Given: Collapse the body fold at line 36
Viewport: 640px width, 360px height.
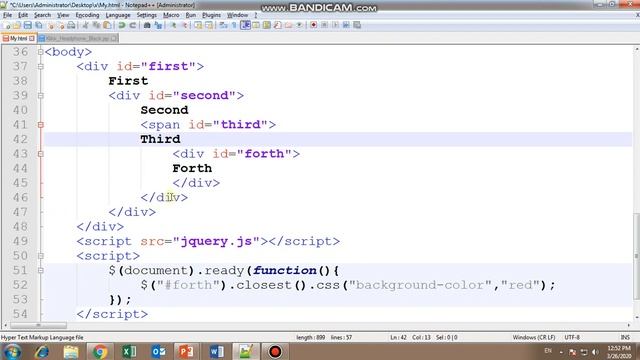Looking at the screenshot, I should click(40, 52).
